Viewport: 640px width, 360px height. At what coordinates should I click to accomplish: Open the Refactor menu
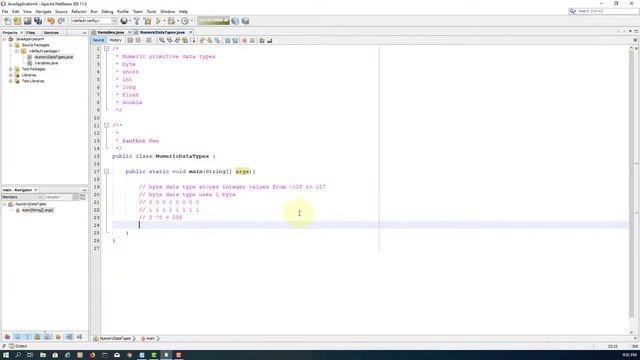click(x=79, y=11)
